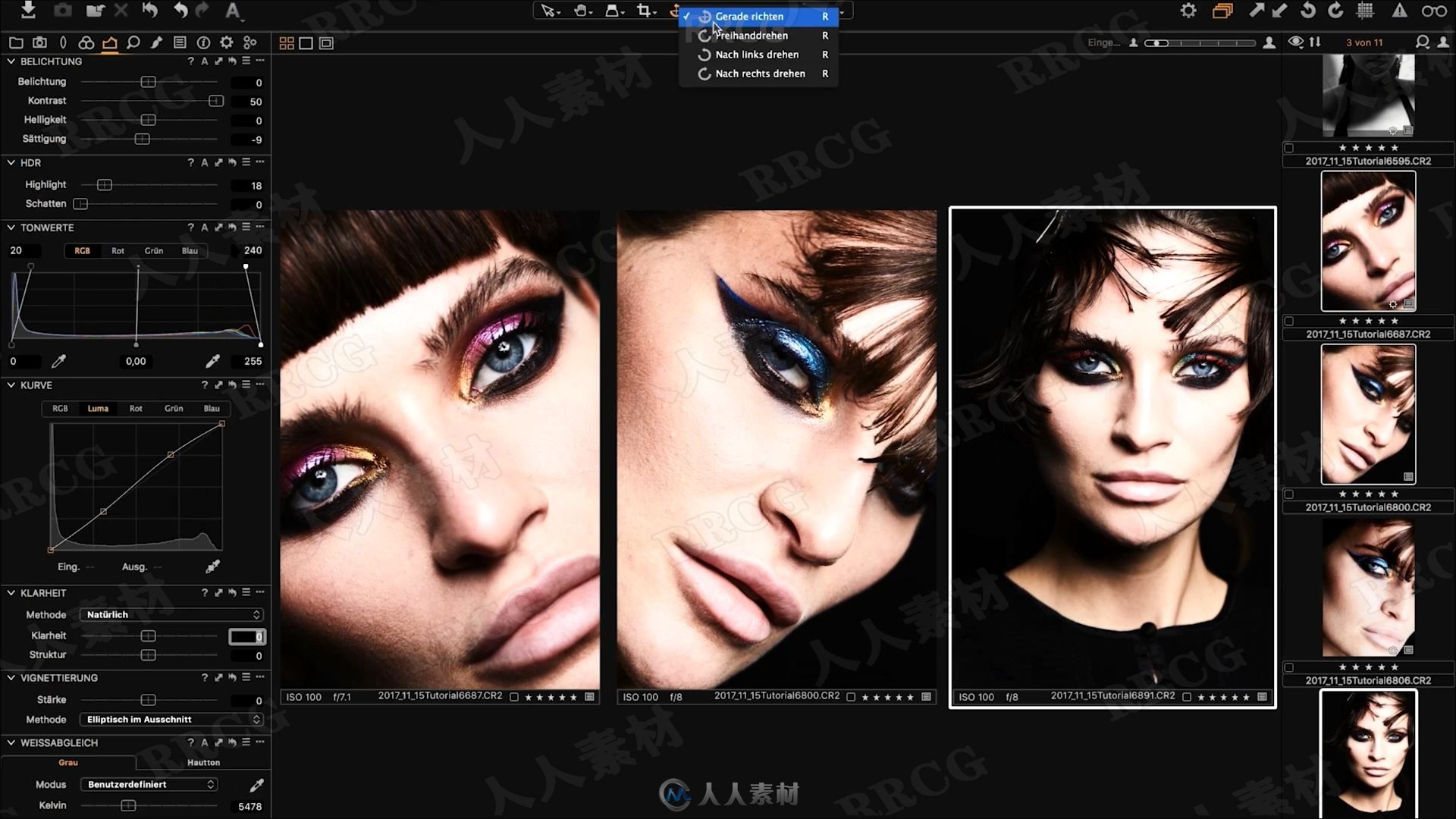The width and height of the screenshot is (1456, 819).
Task: Select 'Nach links drehen' menu option
Action: [757, 54]
